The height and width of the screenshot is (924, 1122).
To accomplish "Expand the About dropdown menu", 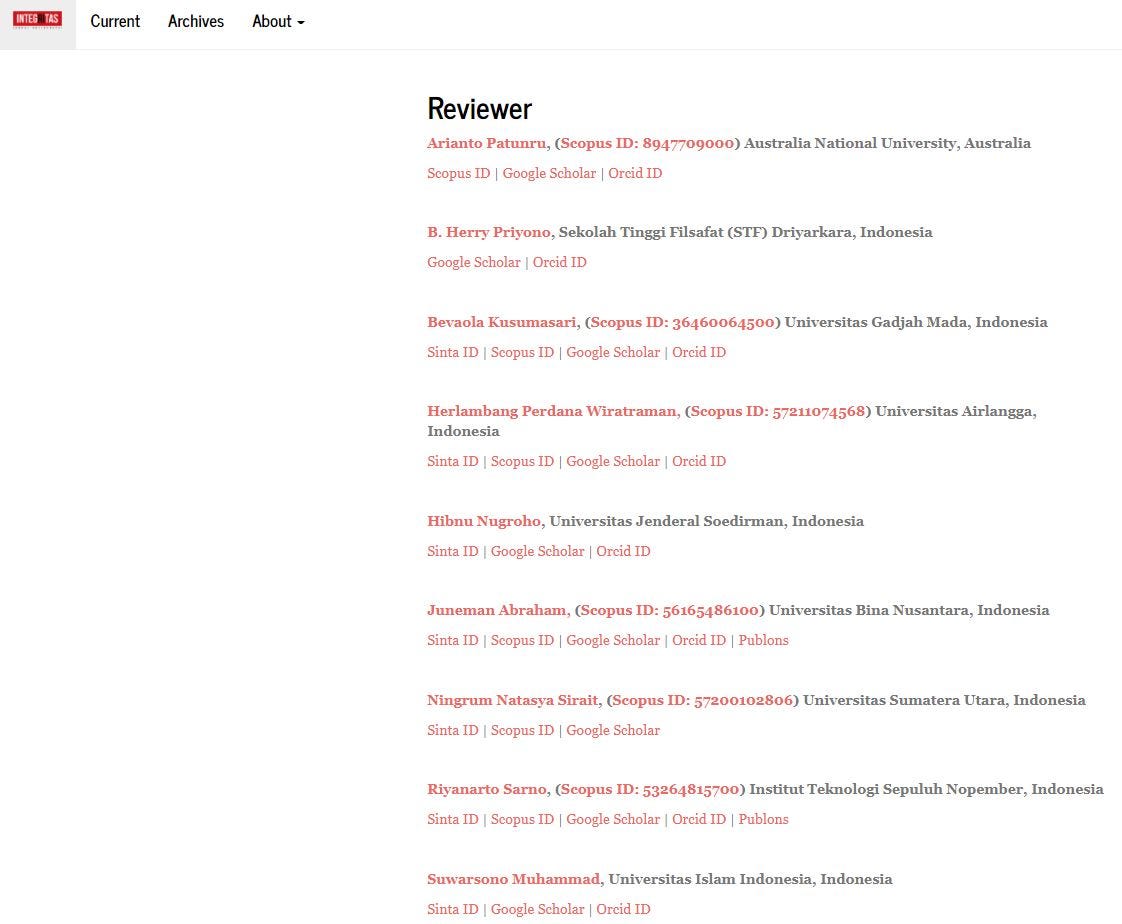I will coord(278,21).
